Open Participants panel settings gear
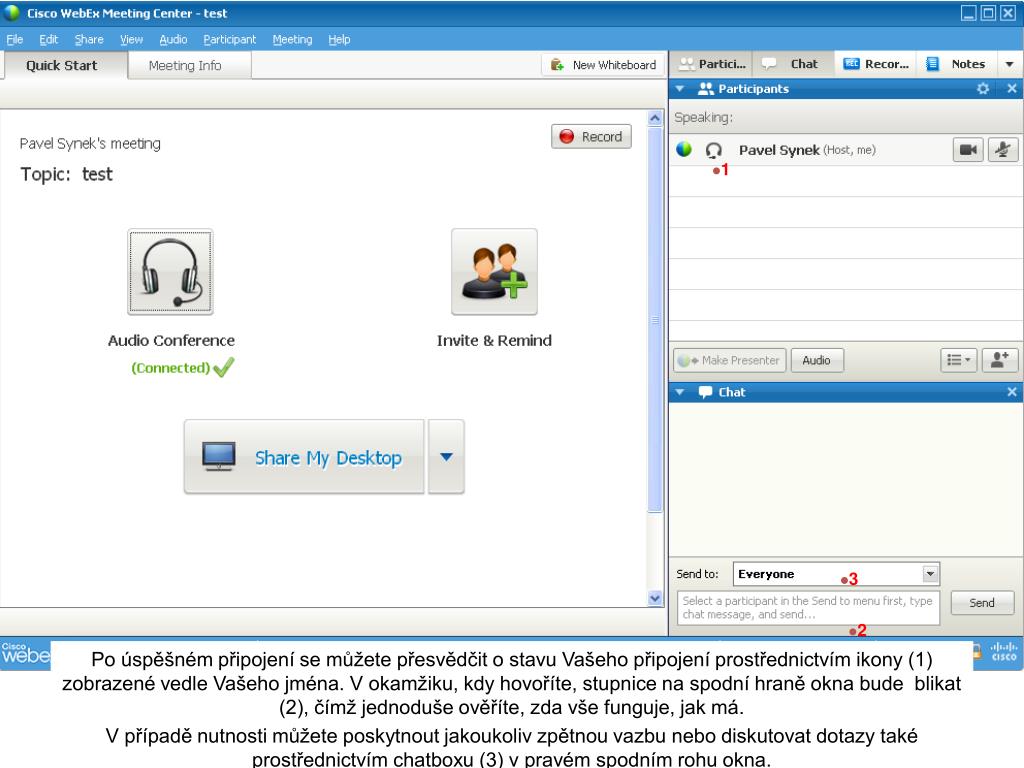 (x=983, y=88)
